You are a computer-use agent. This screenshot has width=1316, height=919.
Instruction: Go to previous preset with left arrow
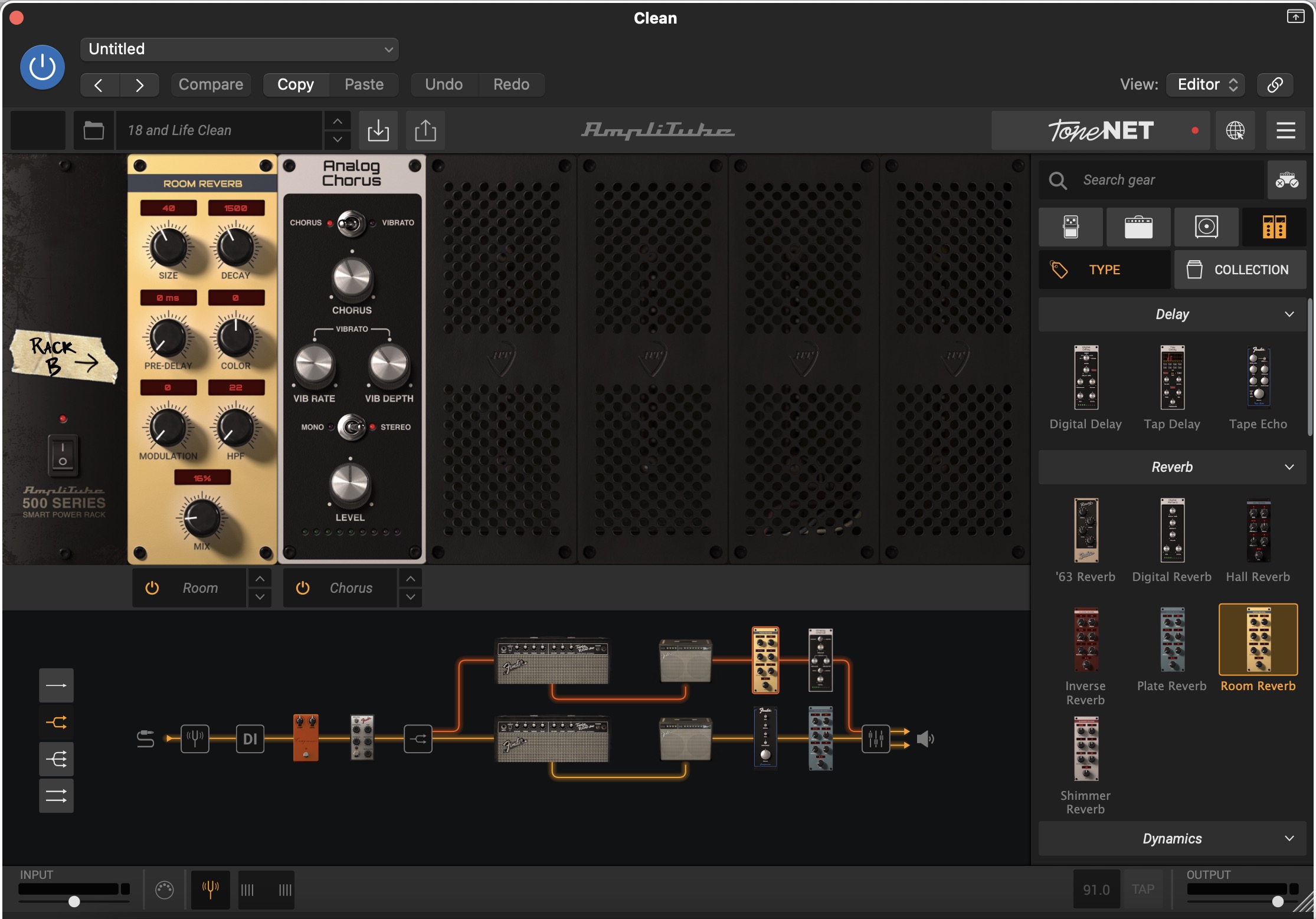pos(99,85)
